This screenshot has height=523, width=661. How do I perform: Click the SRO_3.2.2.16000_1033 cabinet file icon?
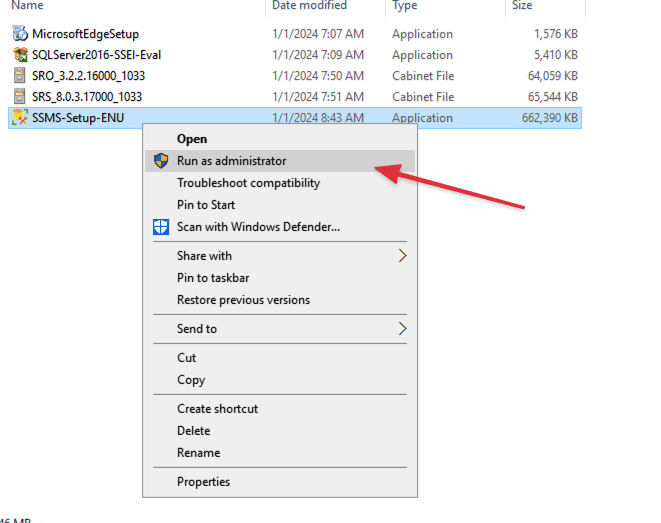click(20, 76)
